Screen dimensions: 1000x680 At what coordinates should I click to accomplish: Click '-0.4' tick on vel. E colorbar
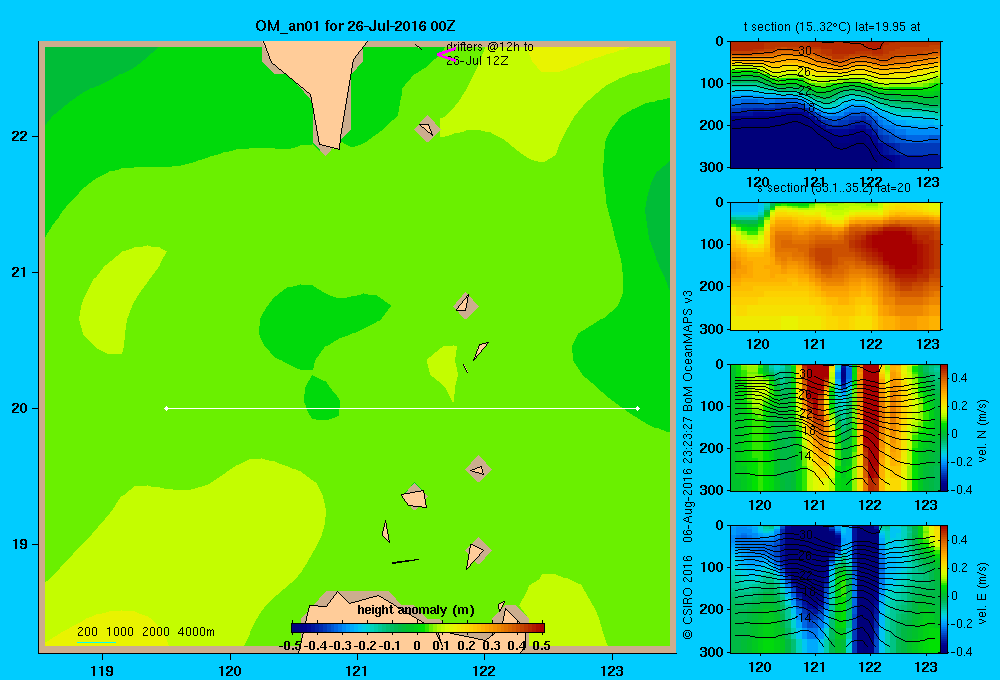click(961, 651)
